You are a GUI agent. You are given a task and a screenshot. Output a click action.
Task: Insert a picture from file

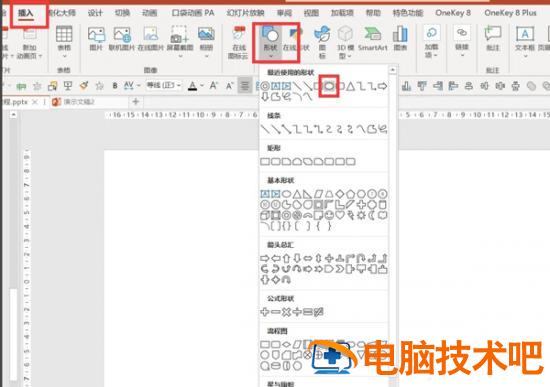(96, 39)
